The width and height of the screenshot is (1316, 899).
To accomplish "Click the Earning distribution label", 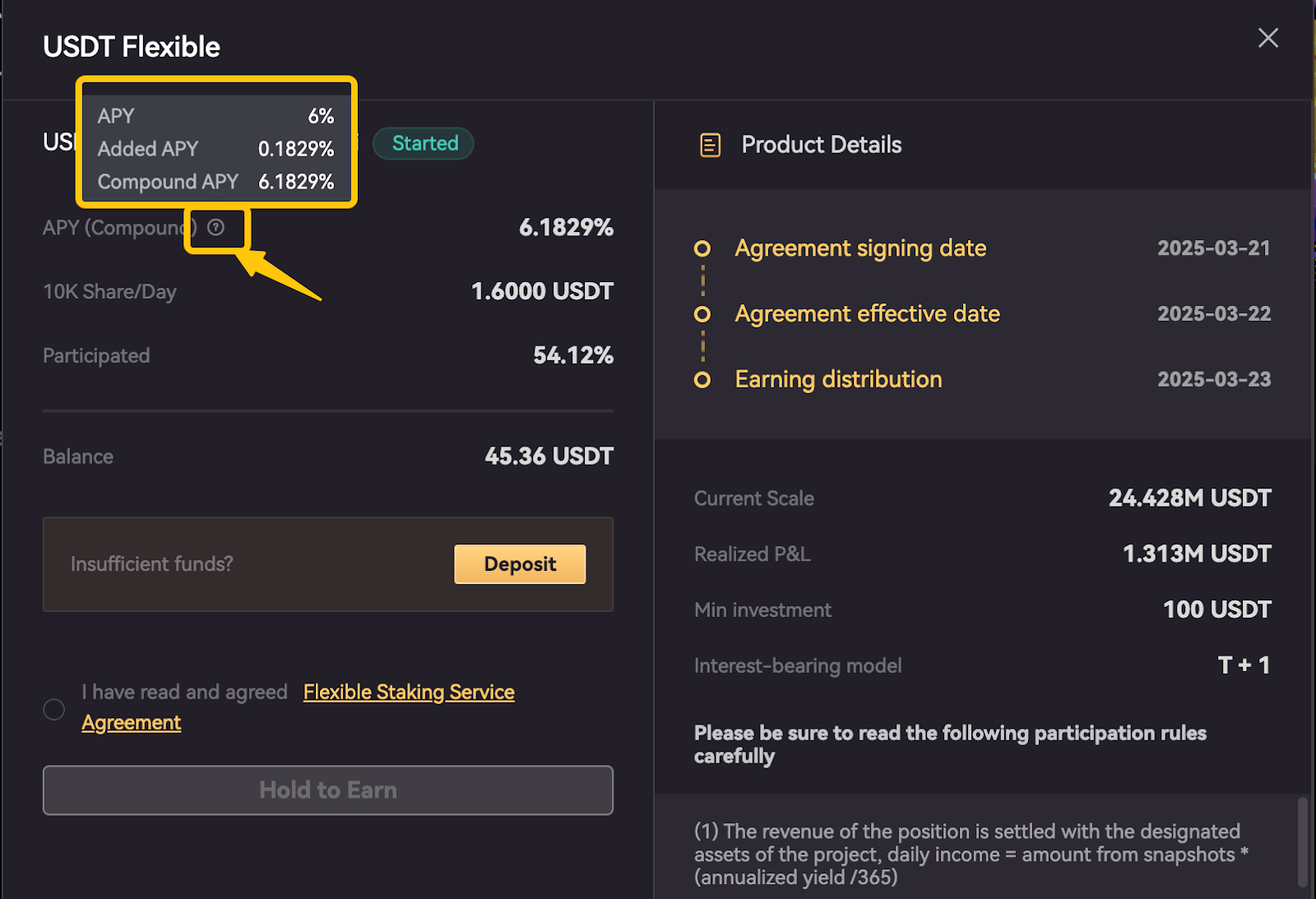I will point(838,380).
